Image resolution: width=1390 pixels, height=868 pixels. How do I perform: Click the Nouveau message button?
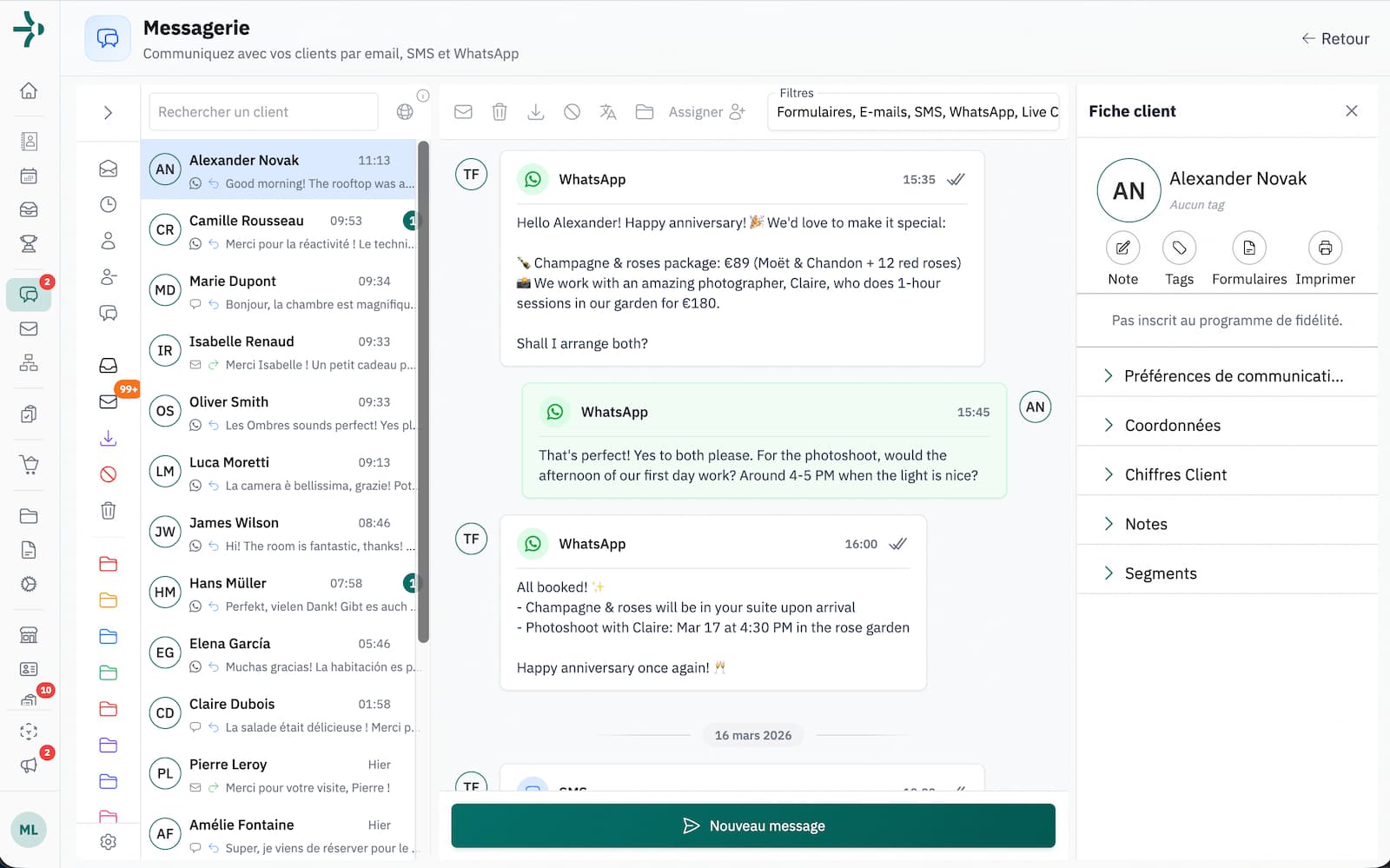(x=752, y=825)
